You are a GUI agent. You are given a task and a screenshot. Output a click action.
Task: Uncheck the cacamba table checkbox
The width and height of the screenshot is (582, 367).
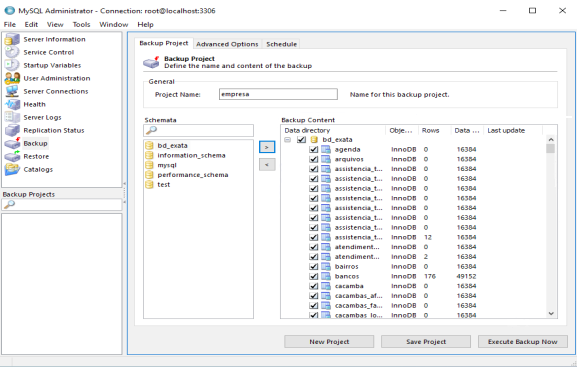pos(314,286)
